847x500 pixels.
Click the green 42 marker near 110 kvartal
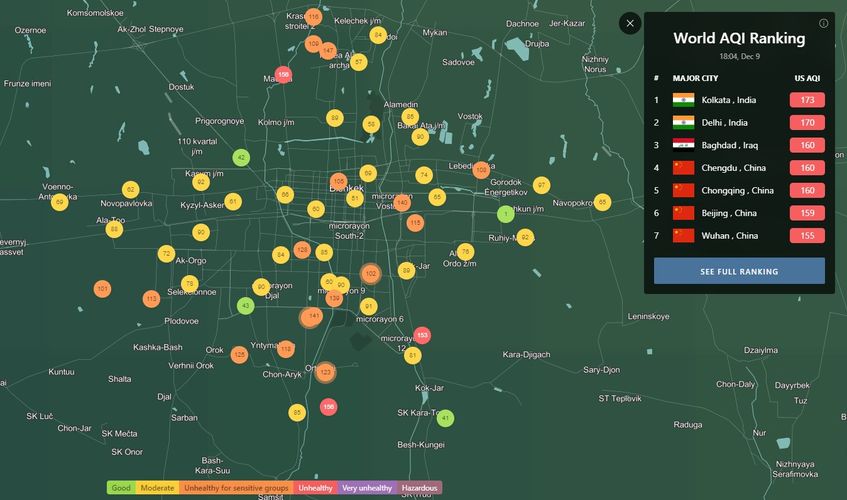241,157
